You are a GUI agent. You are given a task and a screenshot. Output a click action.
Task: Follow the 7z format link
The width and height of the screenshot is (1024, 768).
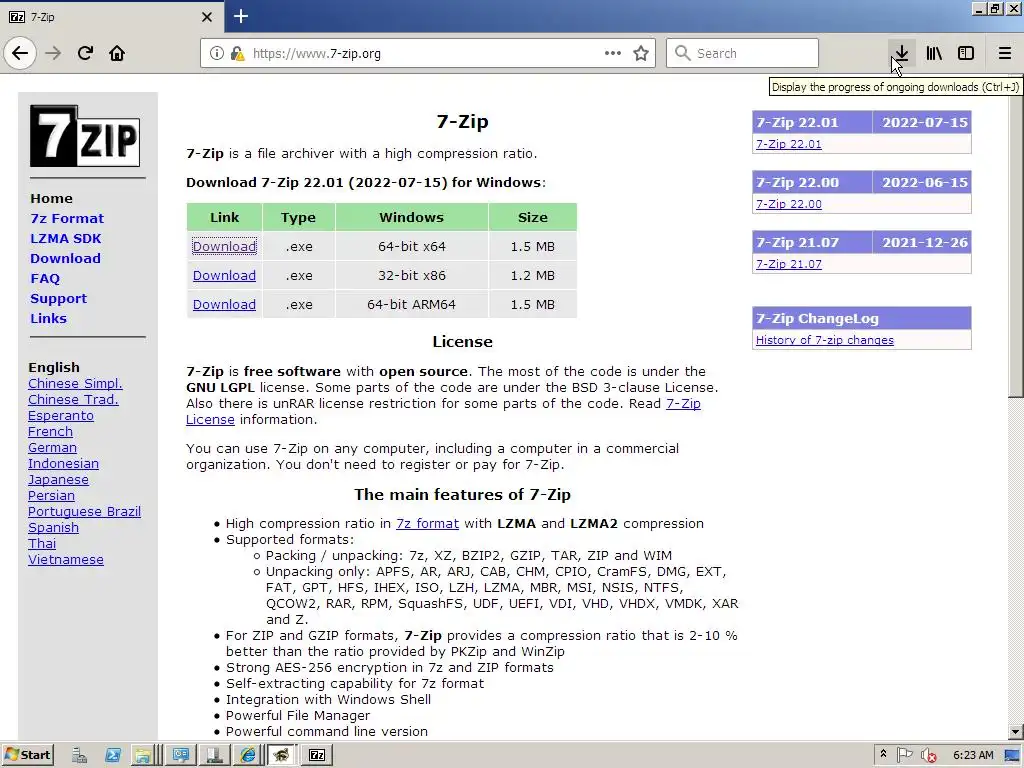click(427, 524)
